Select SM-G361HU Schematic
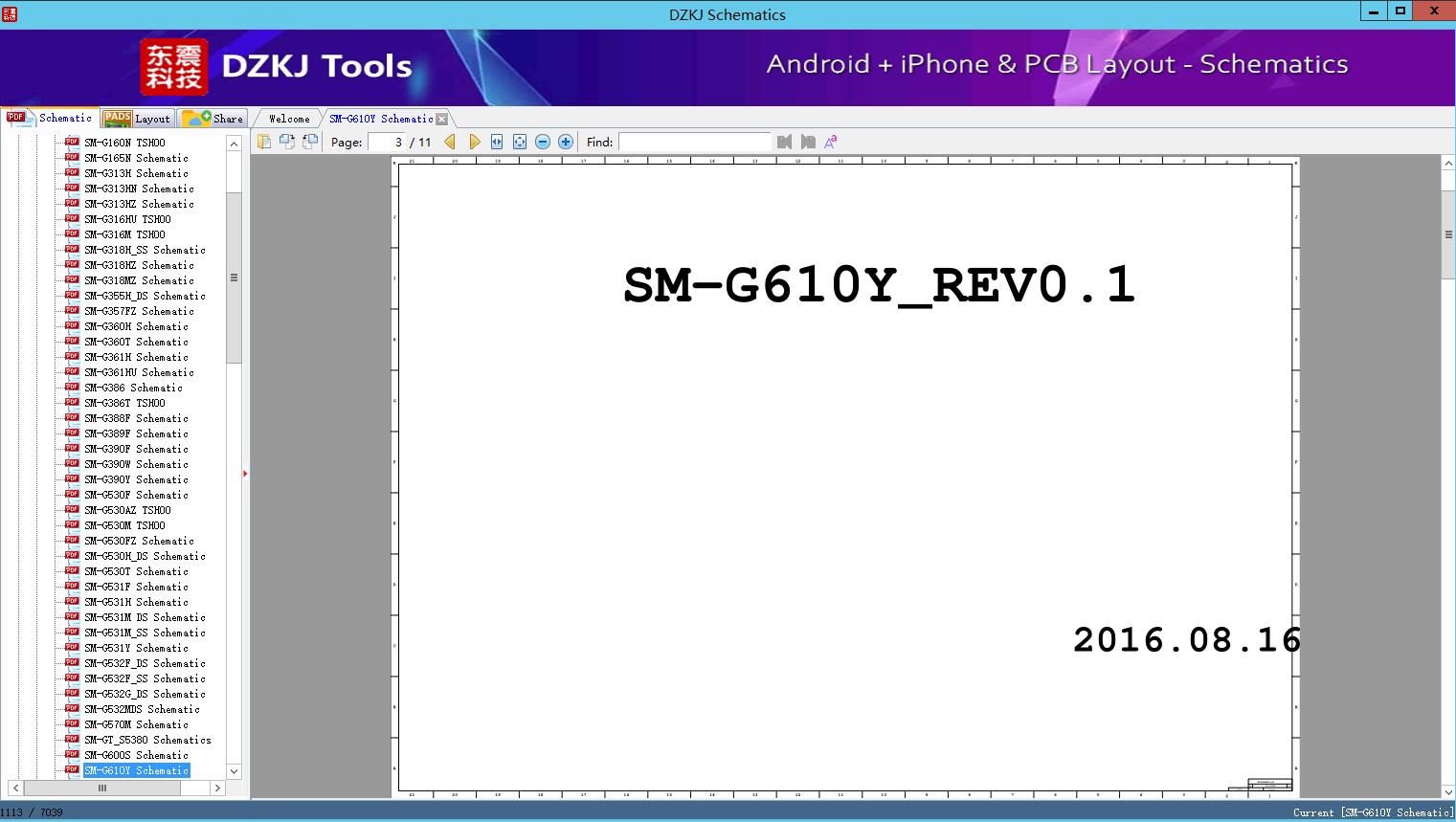Image resolution: width=1456 pixels, height=822 pixels. click(x=139, y=372)
